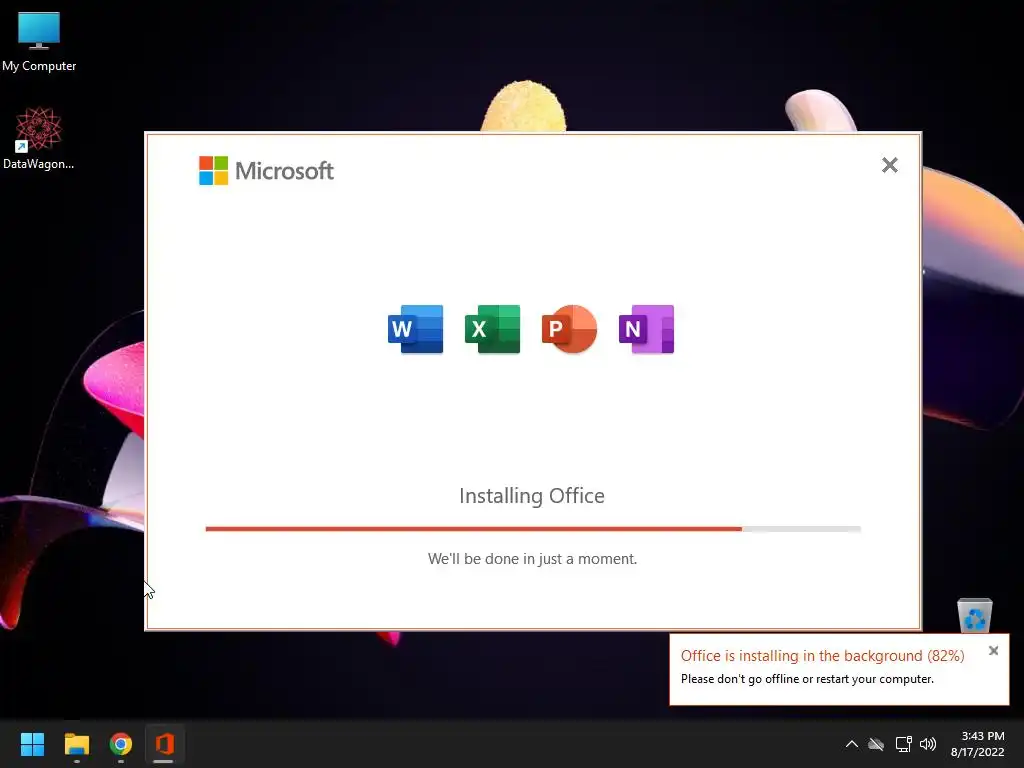Click the cloud sync tray icon
Image resolution: width=1024 pixels, height=768 pixels.
pyautogui.click(x=876, y=744)
